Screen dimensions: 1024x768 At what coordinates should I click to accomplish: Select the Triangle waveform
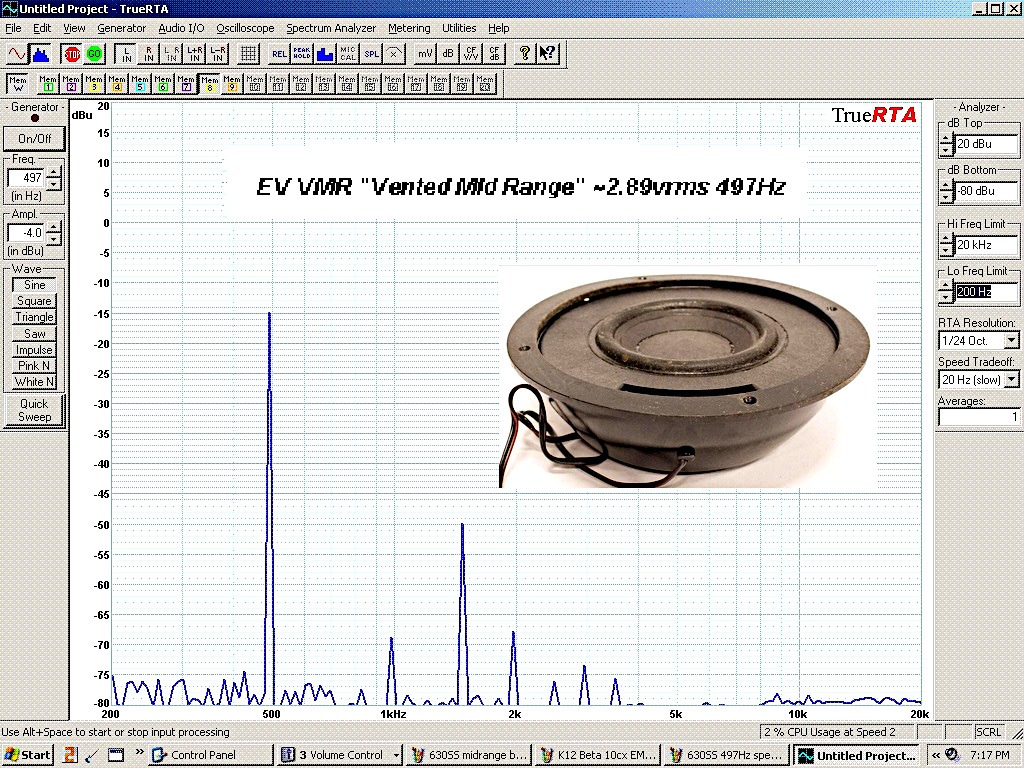point(34,317)
